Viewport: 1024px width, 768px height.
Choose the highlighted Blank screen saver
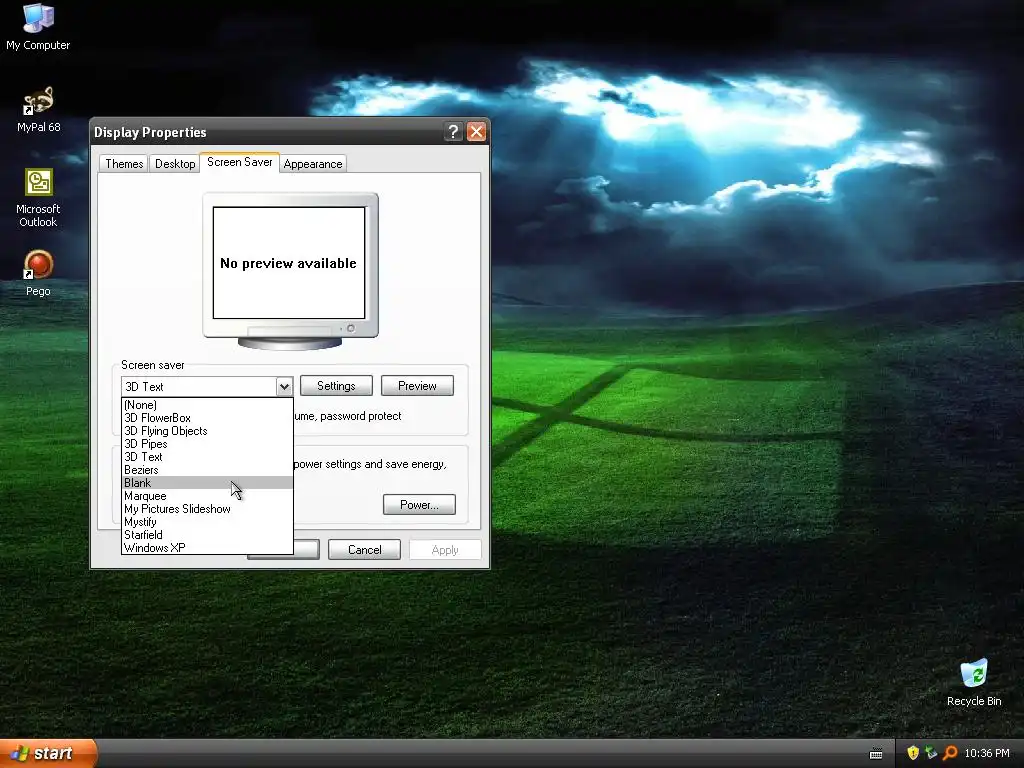tap(207, 483)
